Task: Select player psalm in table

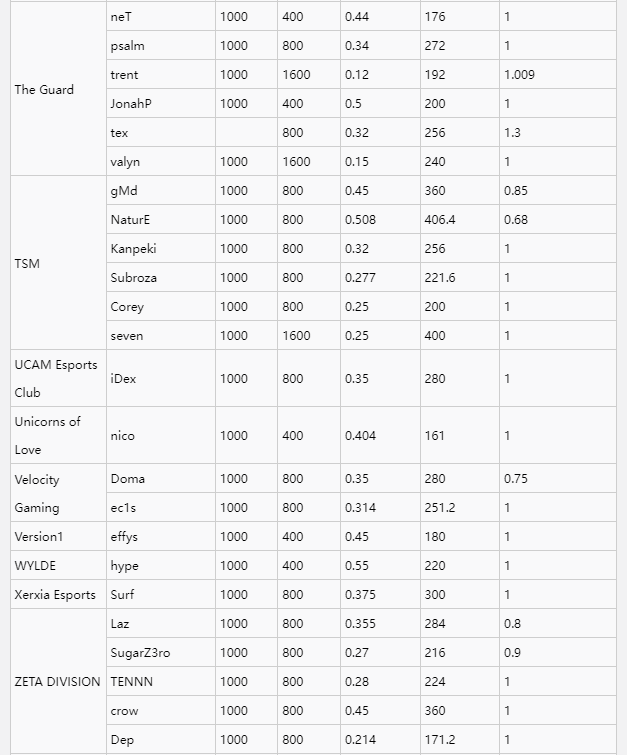Action: pyautogui.click(x=126, y=46)
